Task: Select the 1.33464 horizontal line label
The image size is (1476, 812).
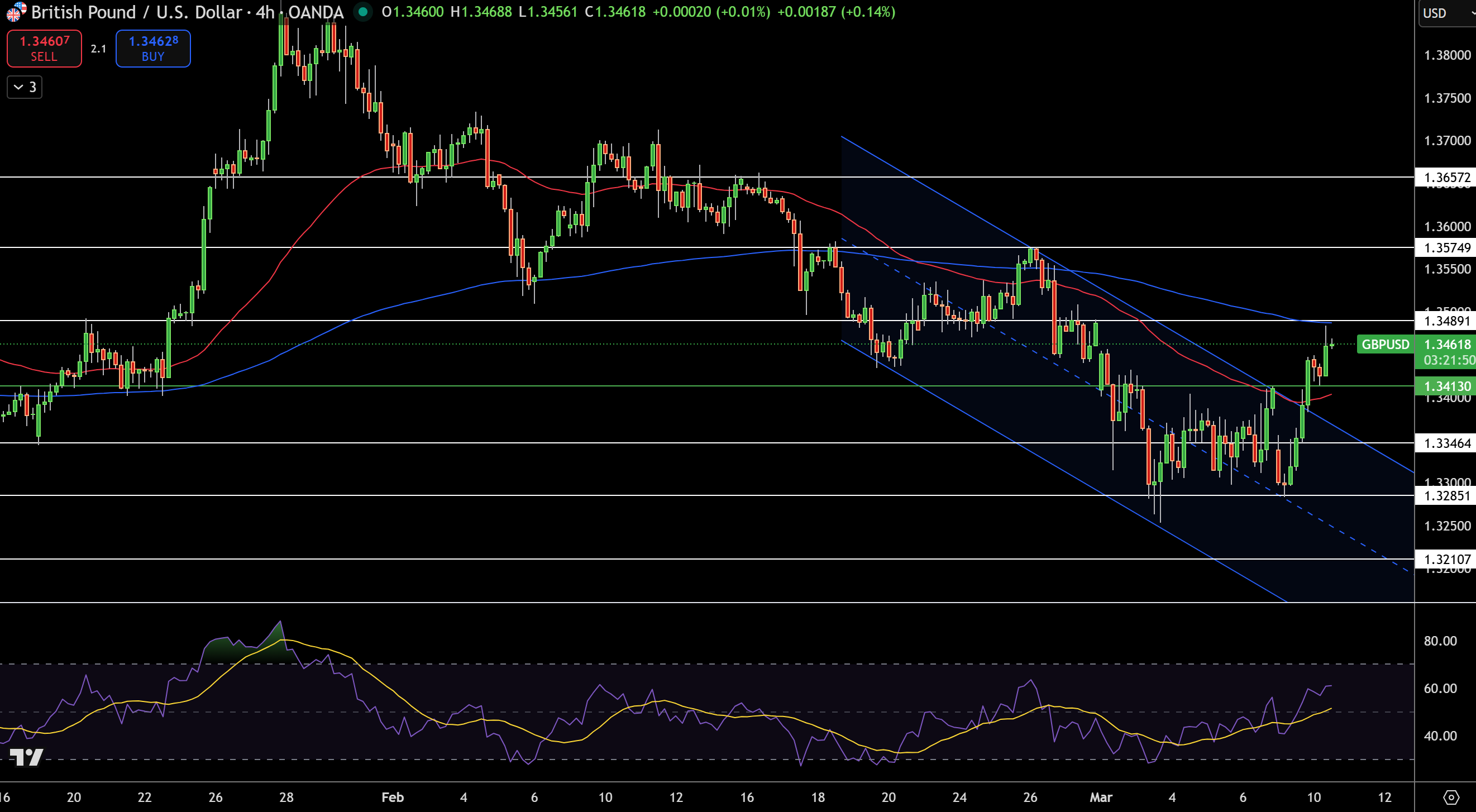Action: point(1446,443)
